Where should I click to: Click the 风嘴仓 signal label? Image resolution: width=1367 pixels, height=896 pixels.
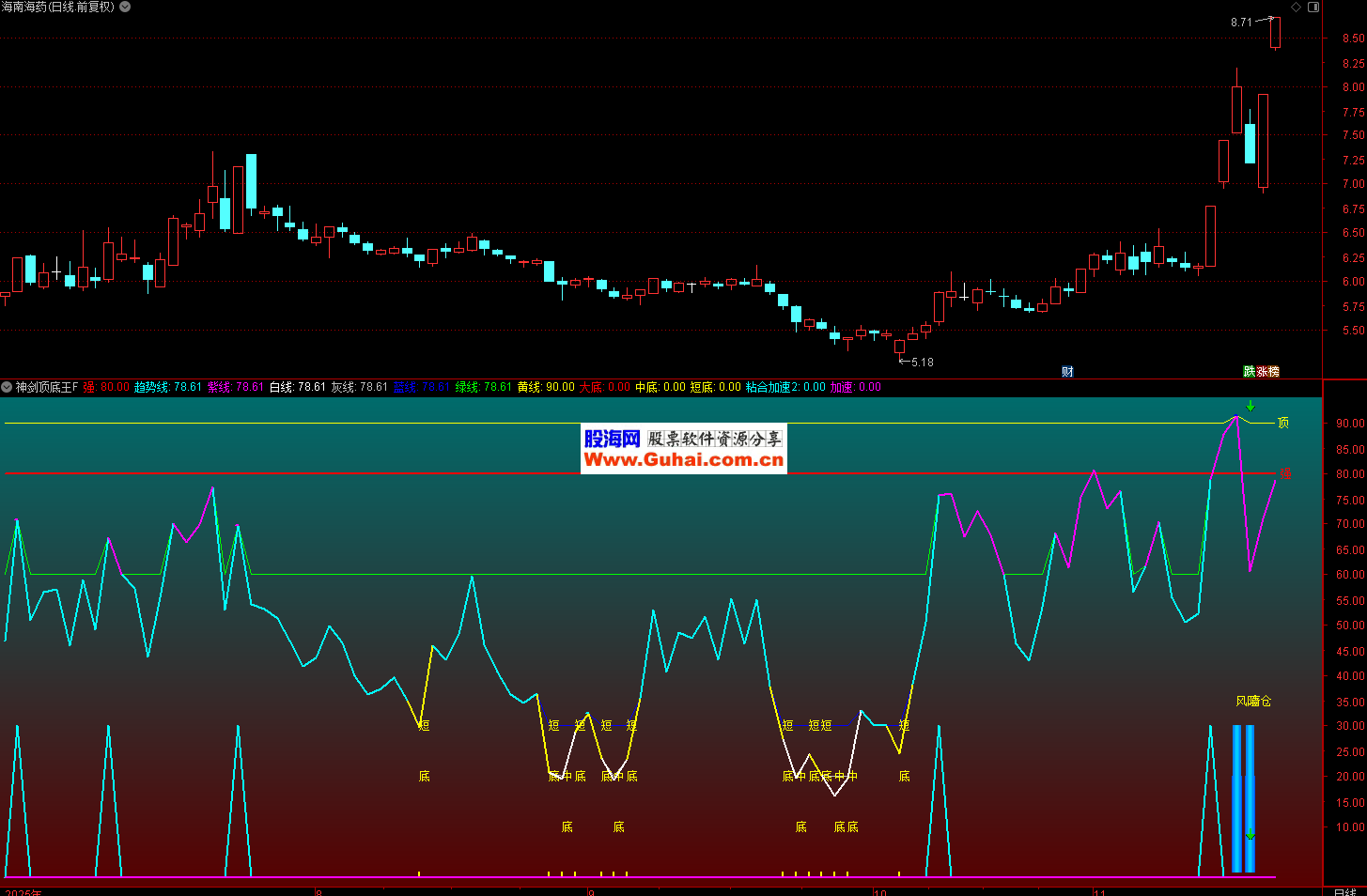point(1253,701)
